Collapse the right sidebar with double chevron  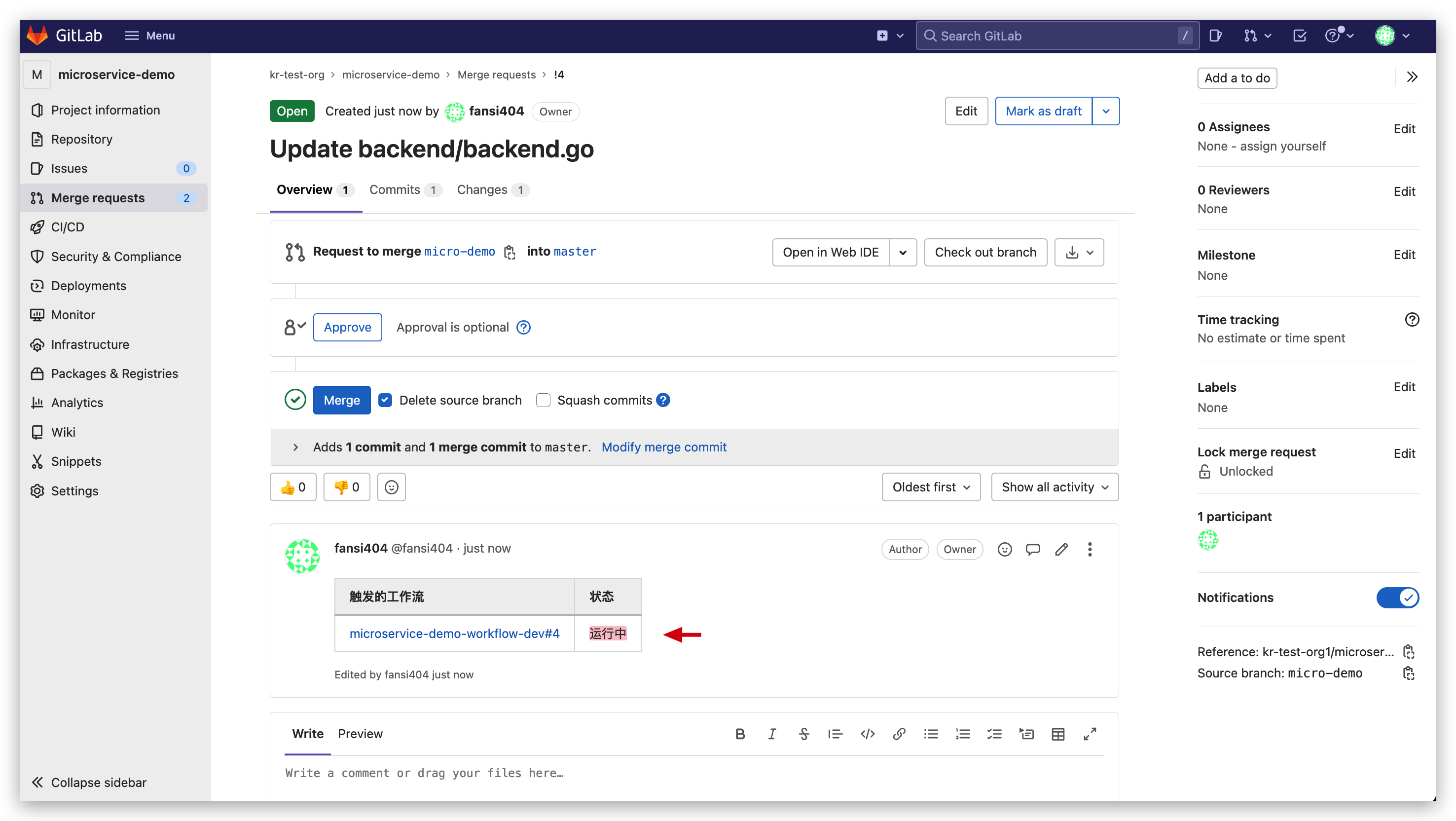[1412, 77]
